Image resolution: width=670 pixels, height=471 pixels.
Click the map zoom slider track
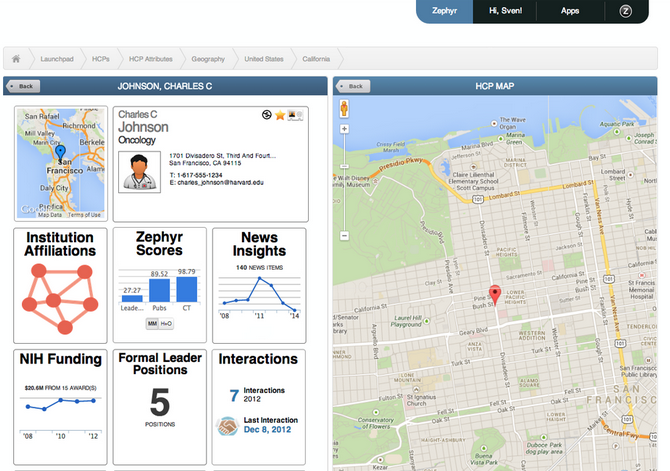pyautogui.click(x=344, y=180)
